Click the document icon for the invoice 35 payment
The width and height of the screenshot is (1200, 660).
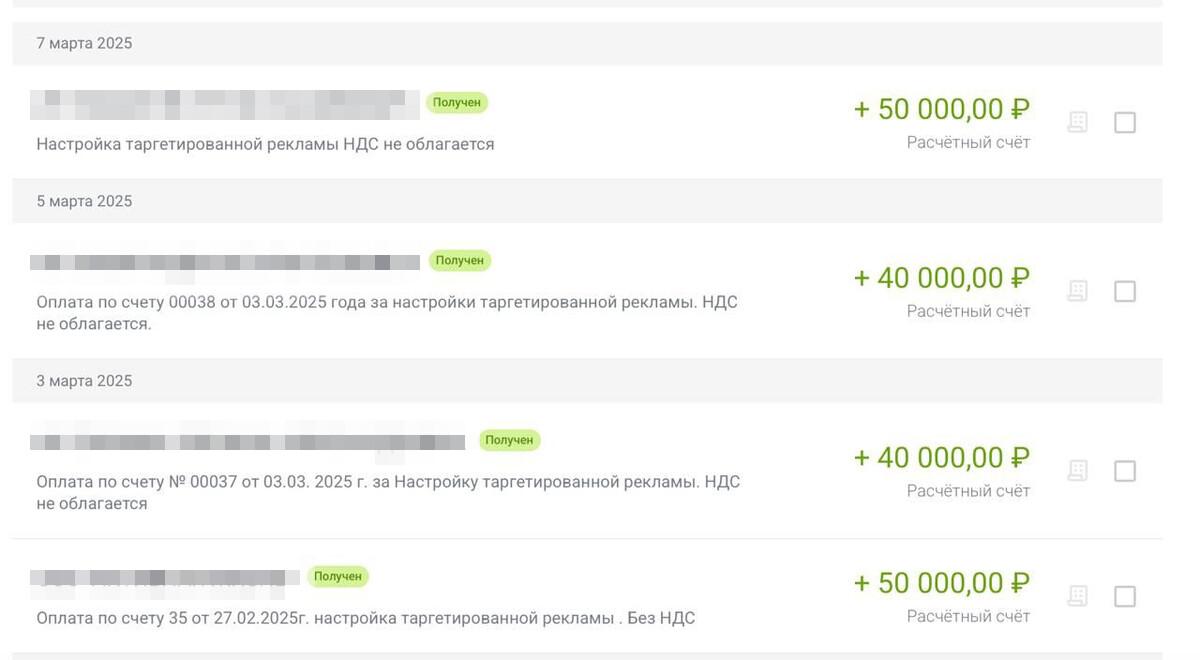[x=1077, y=596]
